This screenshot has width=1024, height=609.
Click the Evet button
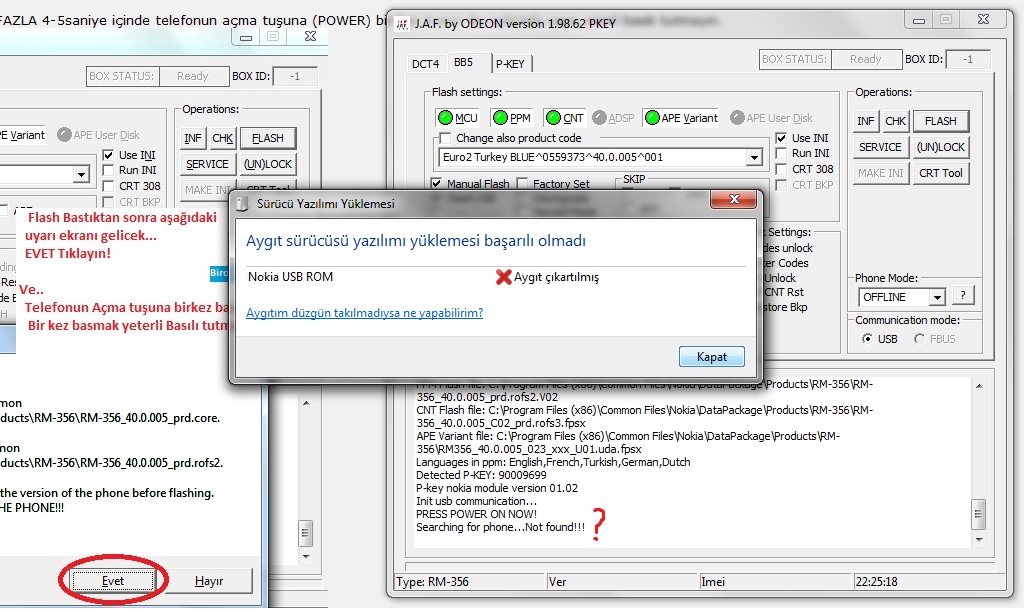113,580
